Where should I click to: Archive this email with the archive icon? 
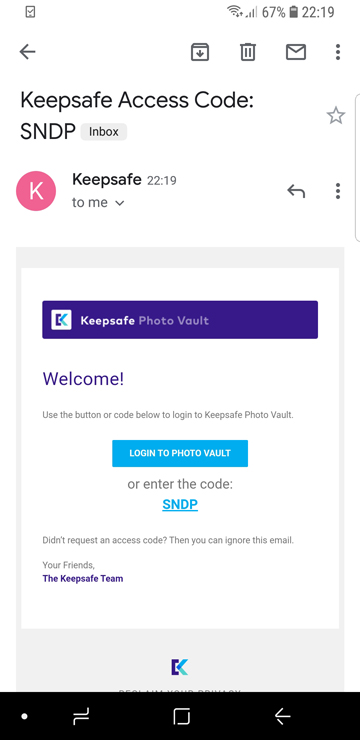pyautogui.click(x=200, y=52)
